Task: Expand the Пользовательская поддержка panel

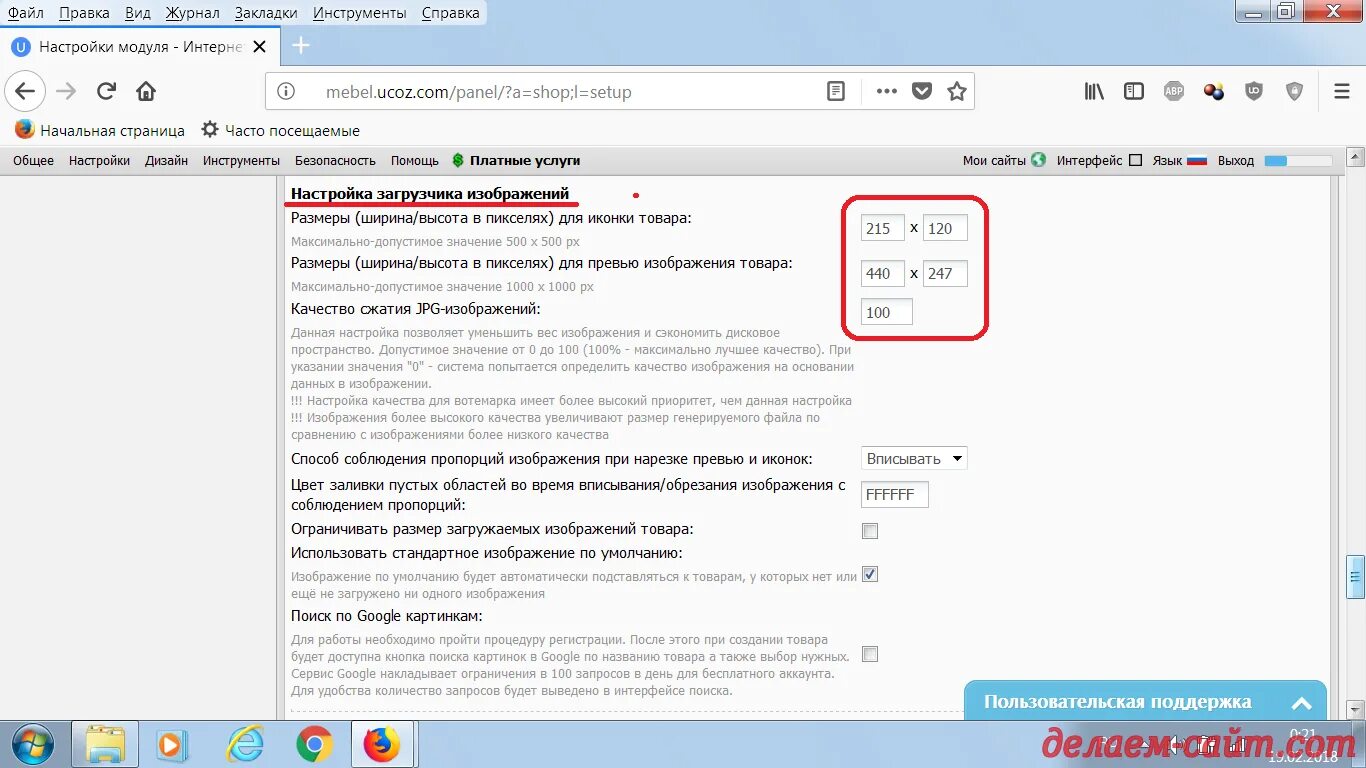Action: coord(1145,701)
